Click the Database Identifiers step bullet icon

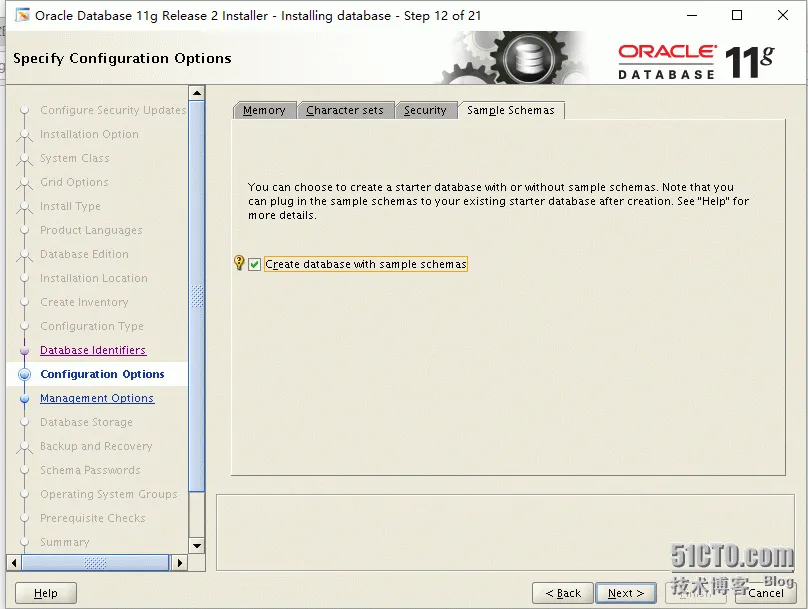[x=24, y=350]
